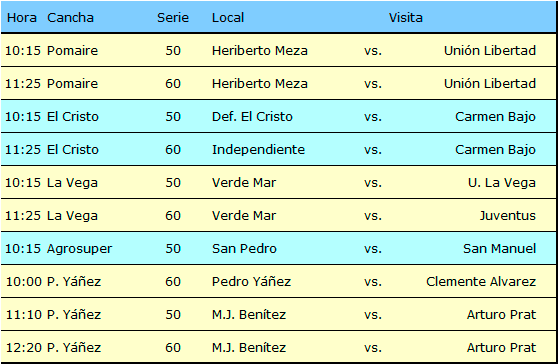Click the Independiente team cell

(x=258, y=149)
